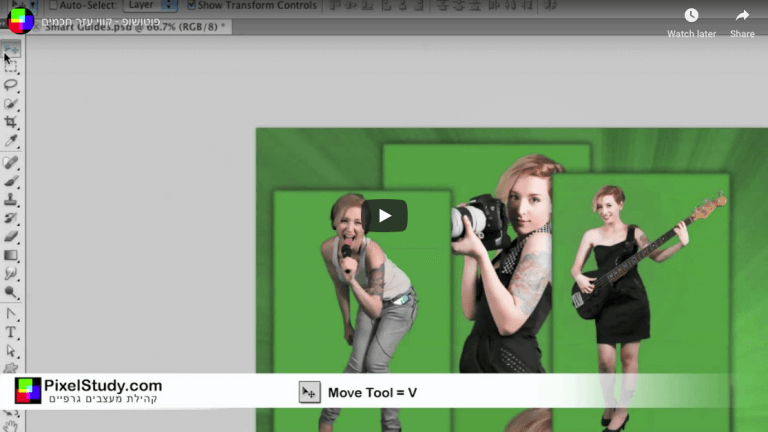Select the Clone Stamp tool

click(x=11, y=199)
